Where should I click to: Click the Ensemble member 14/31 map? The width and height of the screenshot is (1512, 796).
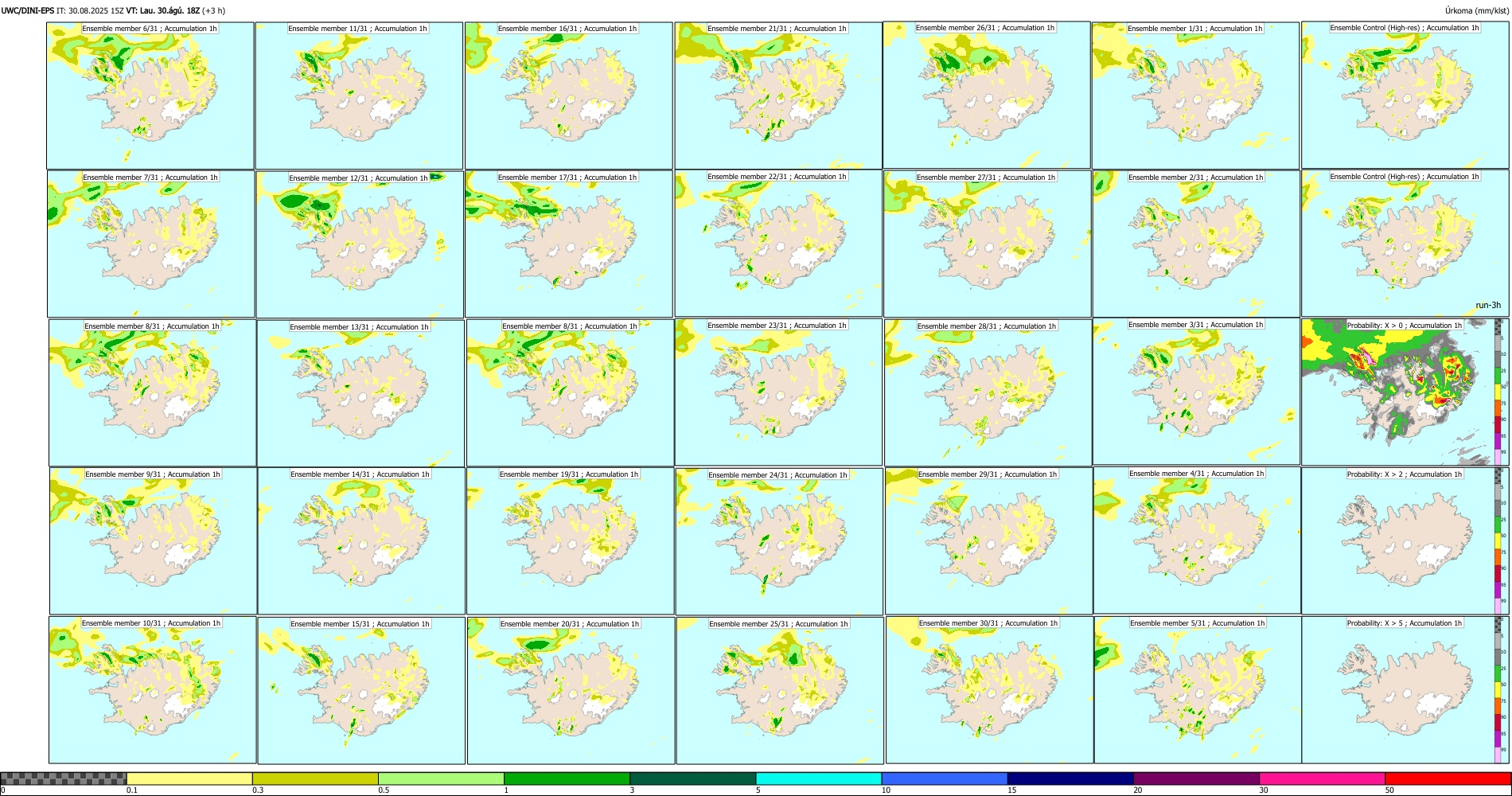tap(361, 541)
